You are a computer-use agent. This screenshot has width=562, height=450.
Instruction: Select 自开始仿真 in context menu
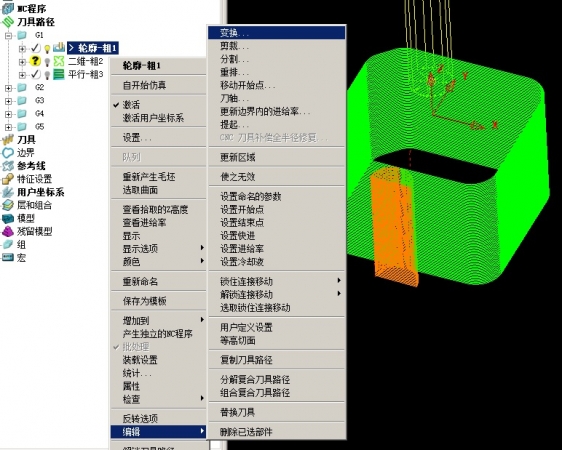coord(158,85)
